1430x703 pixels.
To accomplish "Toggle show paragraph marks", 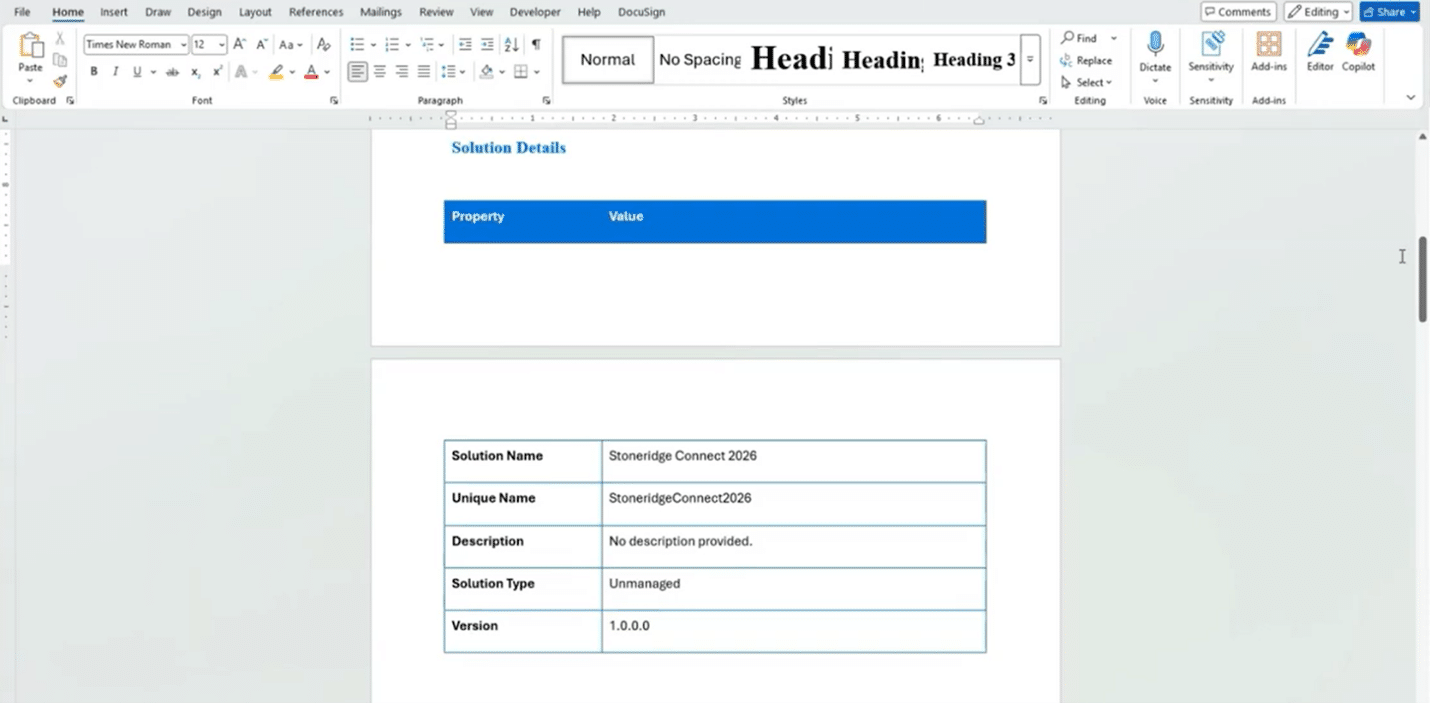I will [x=536, y=44].
